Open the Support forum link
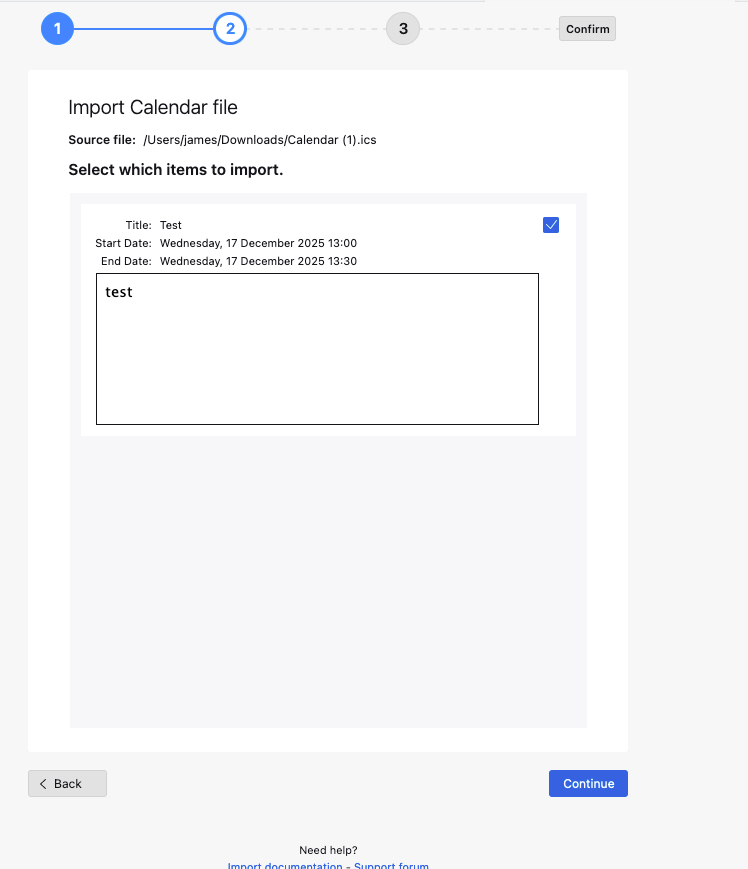748x869 pixels. coord(391,866)
